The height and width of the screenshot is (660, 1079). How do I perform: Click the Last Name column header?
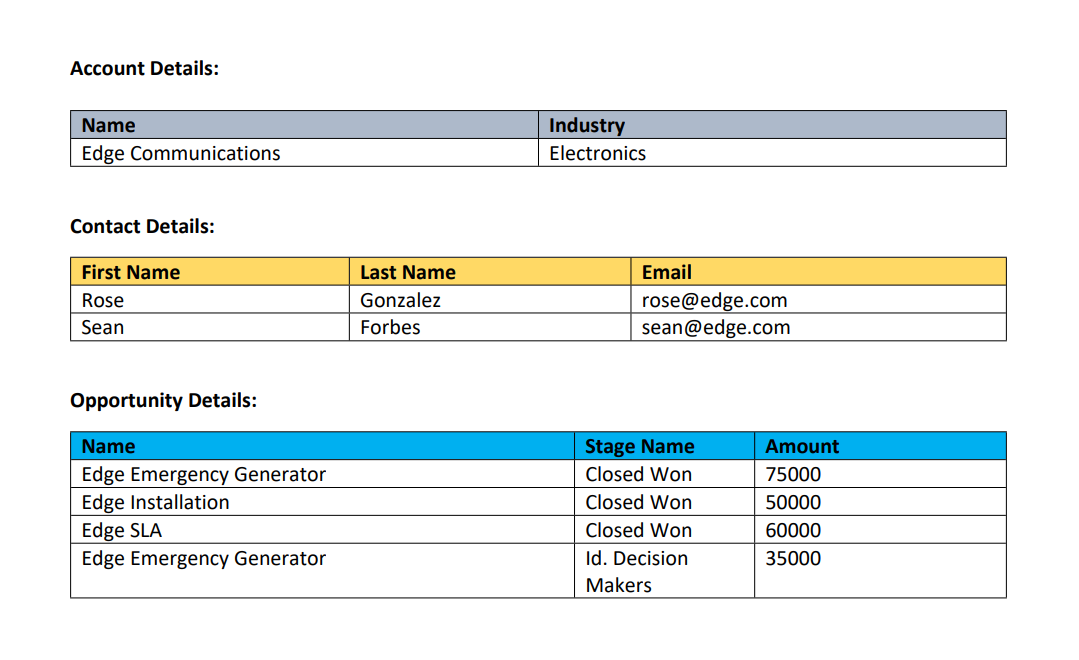click(x=490, y=272)
